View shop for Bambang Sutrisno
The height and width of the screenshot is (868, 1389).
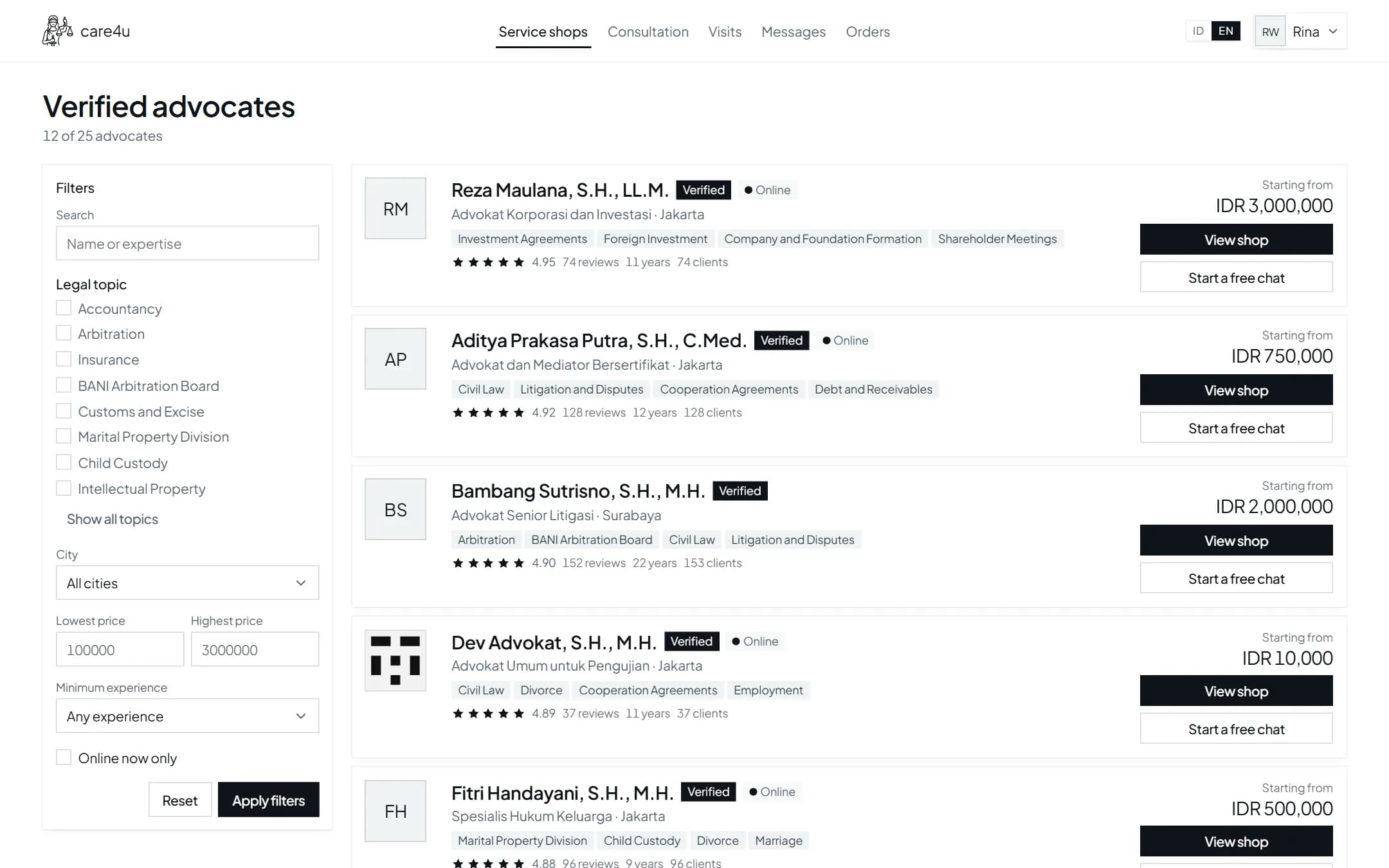click(x=1236, y=540)
